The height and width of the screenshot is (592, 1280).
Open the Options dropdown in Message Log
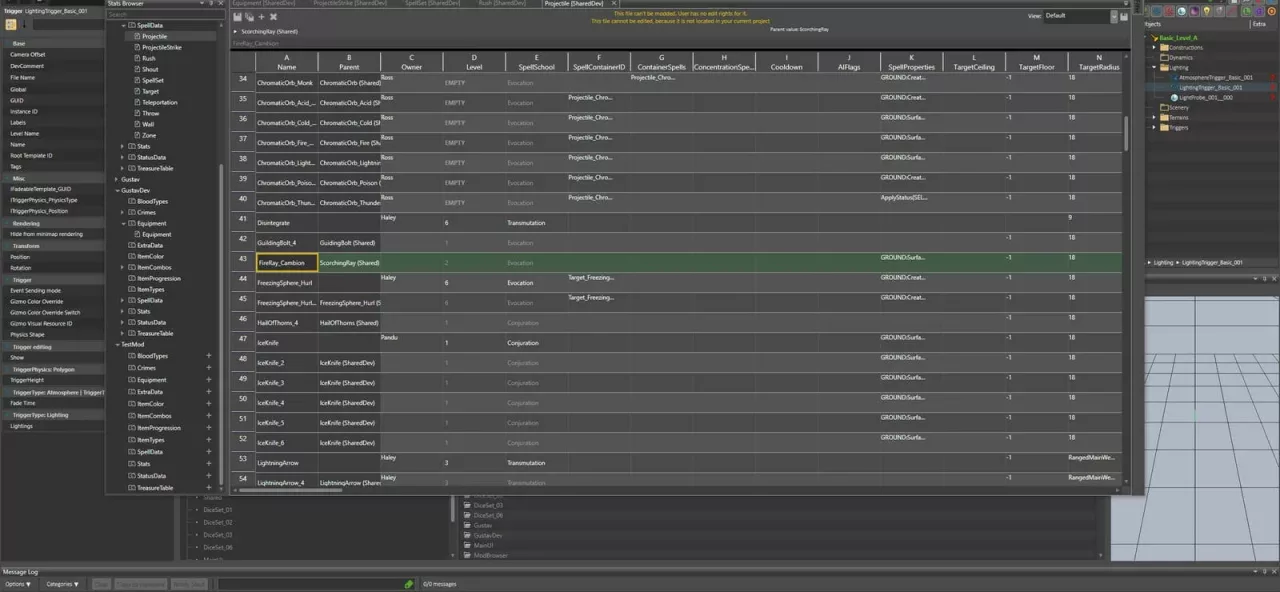(x=18, y=584)
